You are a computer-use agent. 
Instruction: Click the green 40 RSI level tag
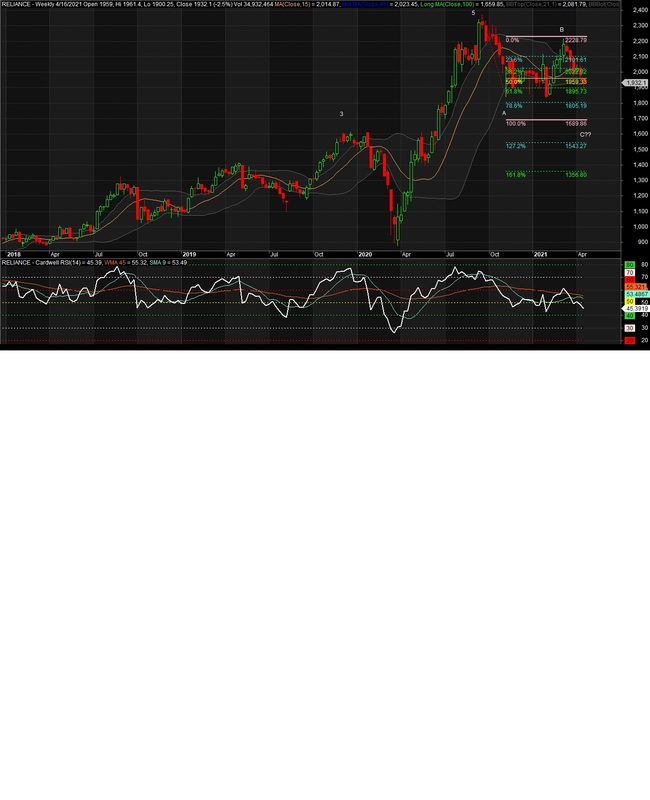coord(630,316)
